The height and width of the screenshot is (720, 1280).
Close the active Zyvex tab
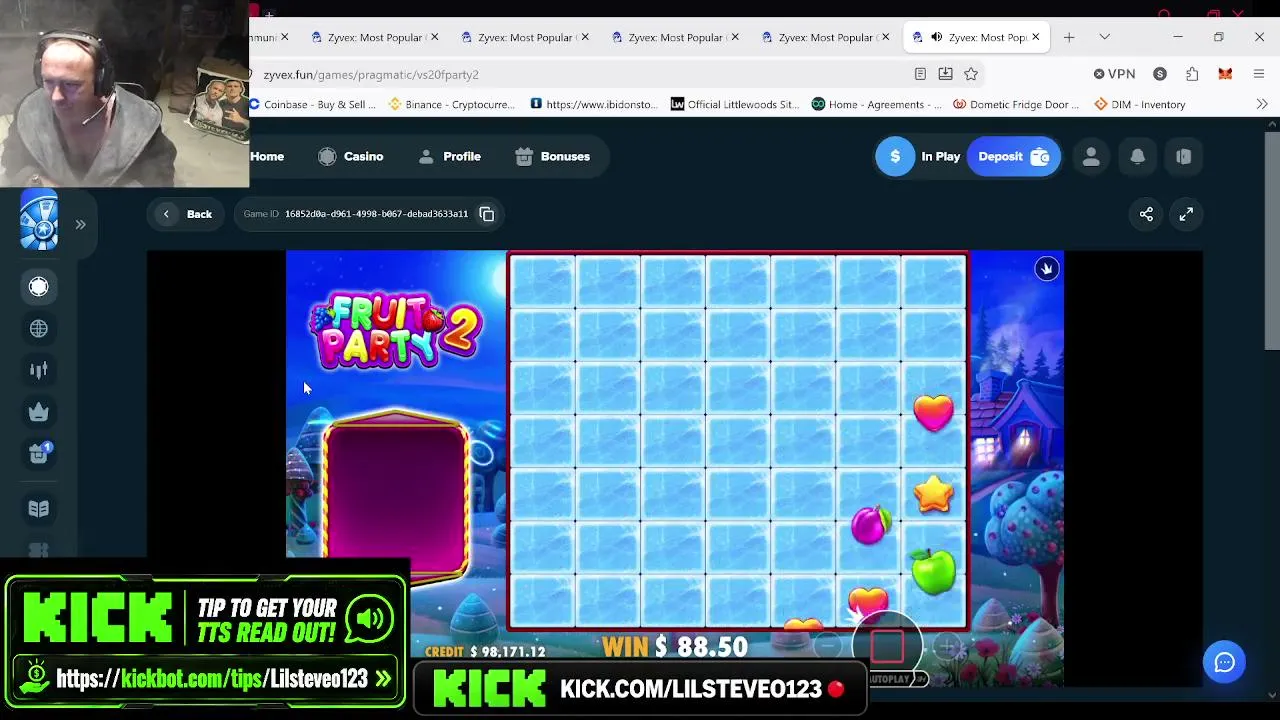tap(1035, 37)
